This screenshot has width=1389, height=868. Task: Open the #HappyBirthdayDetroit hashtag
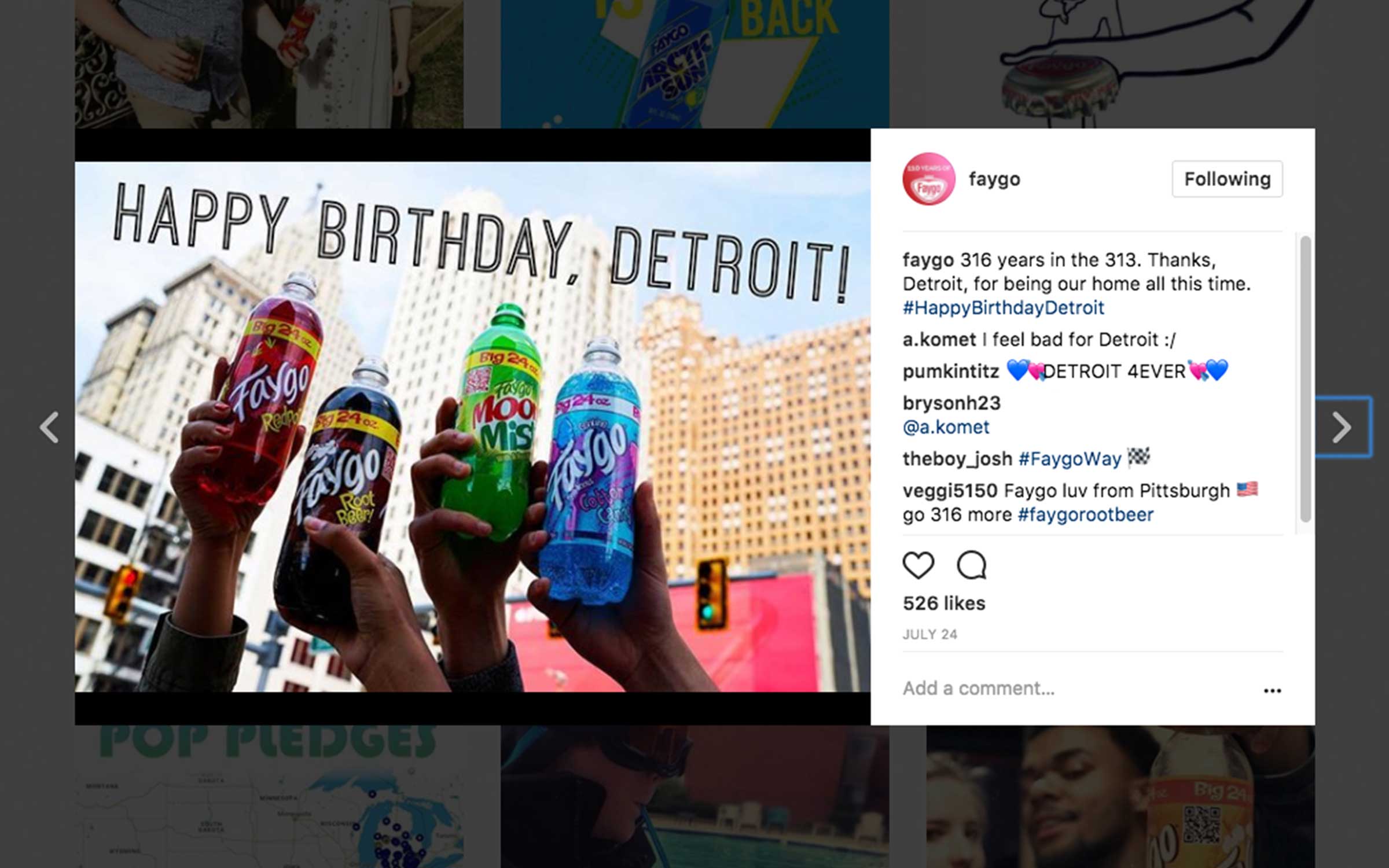point(1004,307)
